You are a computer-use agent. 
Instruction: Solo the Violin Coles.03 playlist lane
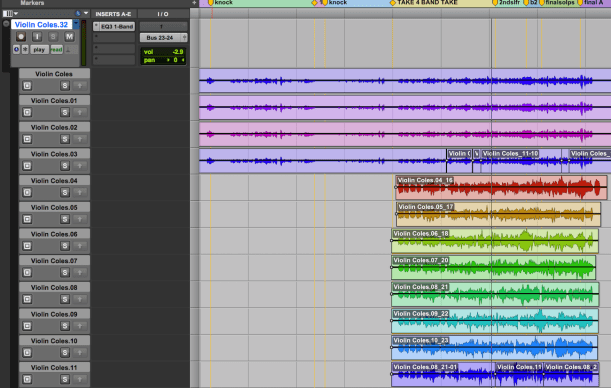(x=65, y=166)
